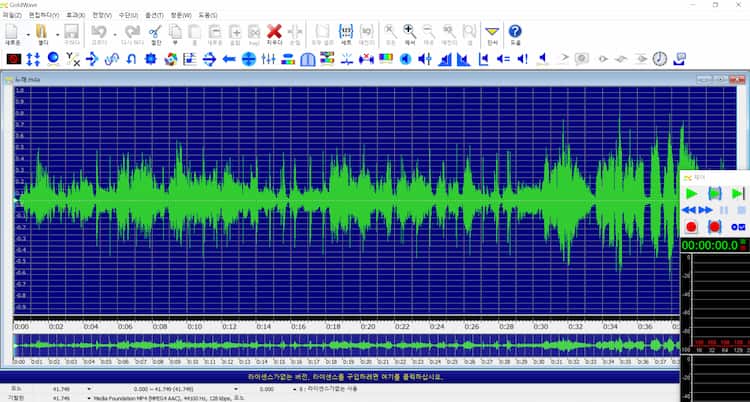Play selection with the bracketed green play button
The width and height of the screenshot is (750, 402).
[x=715, y=194]
